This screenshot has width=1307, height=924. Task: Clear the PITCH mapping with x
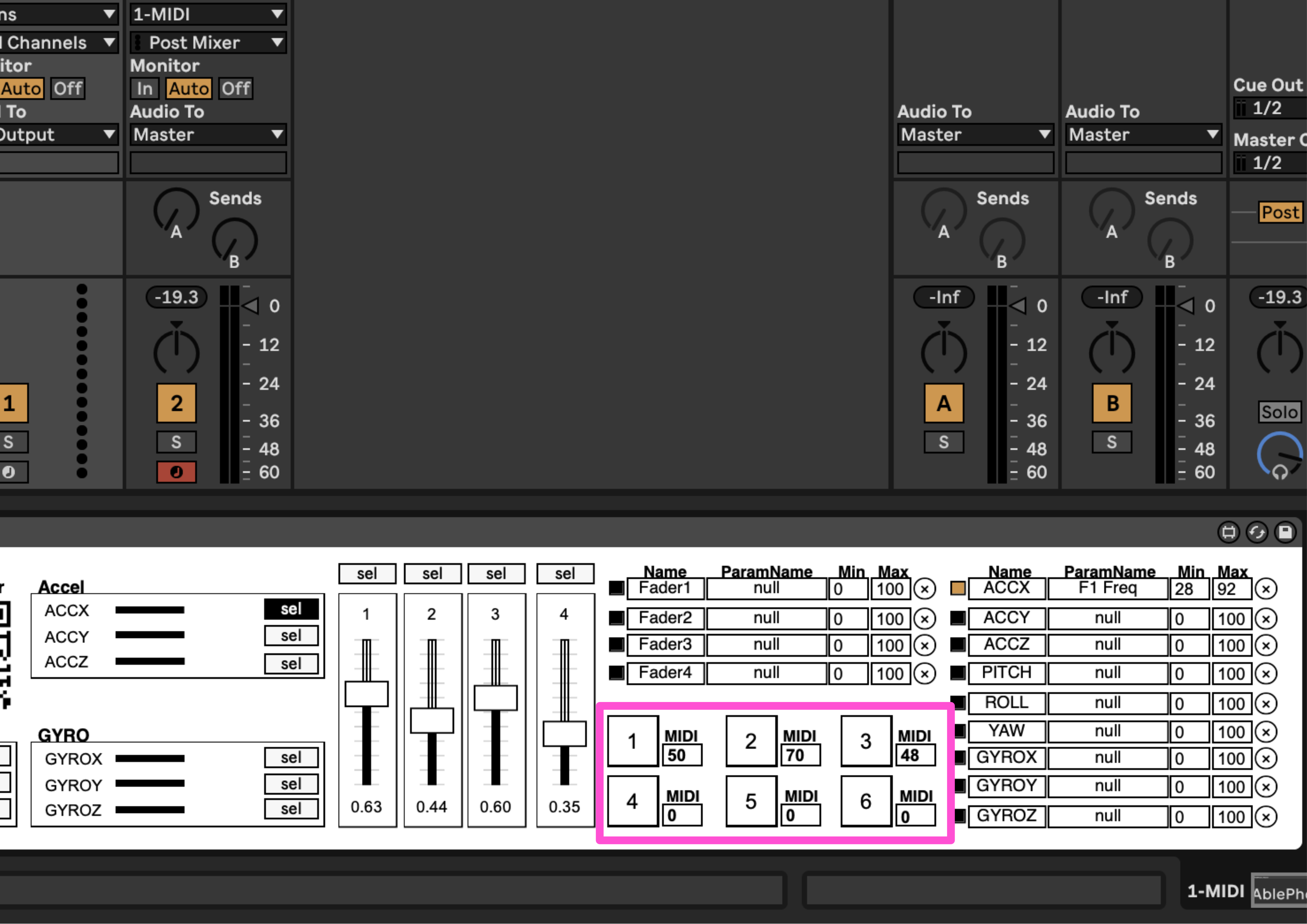pyautogui.click(x=1266, y=674)
